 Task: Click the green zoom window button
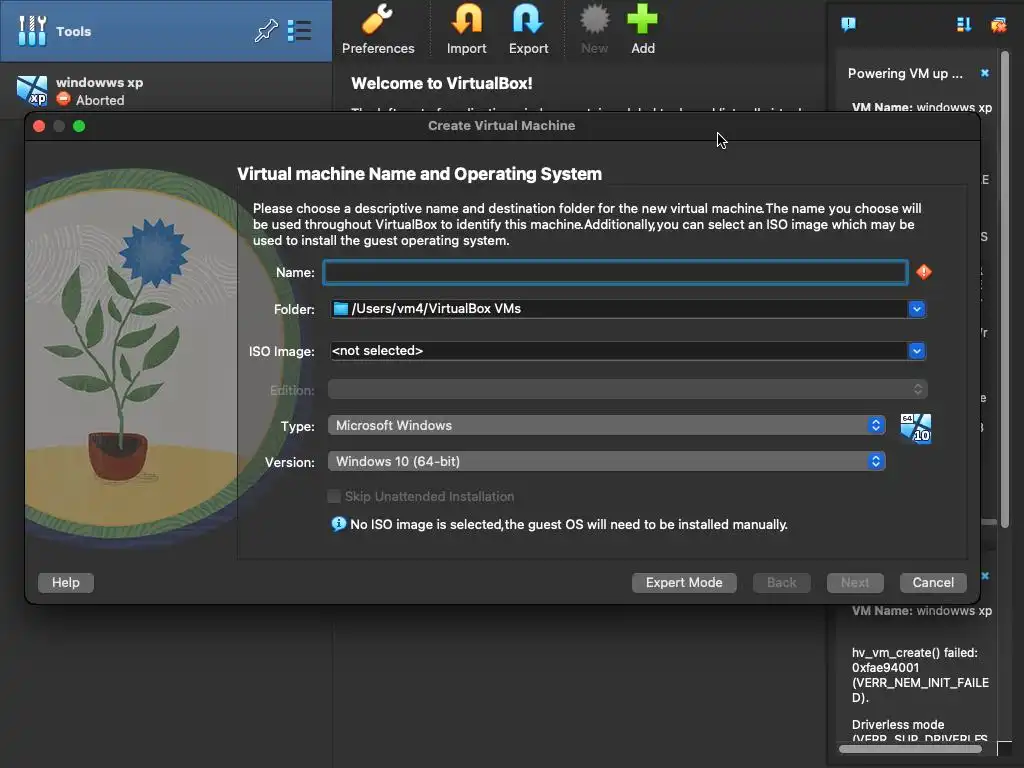click(x=79, y=126)
